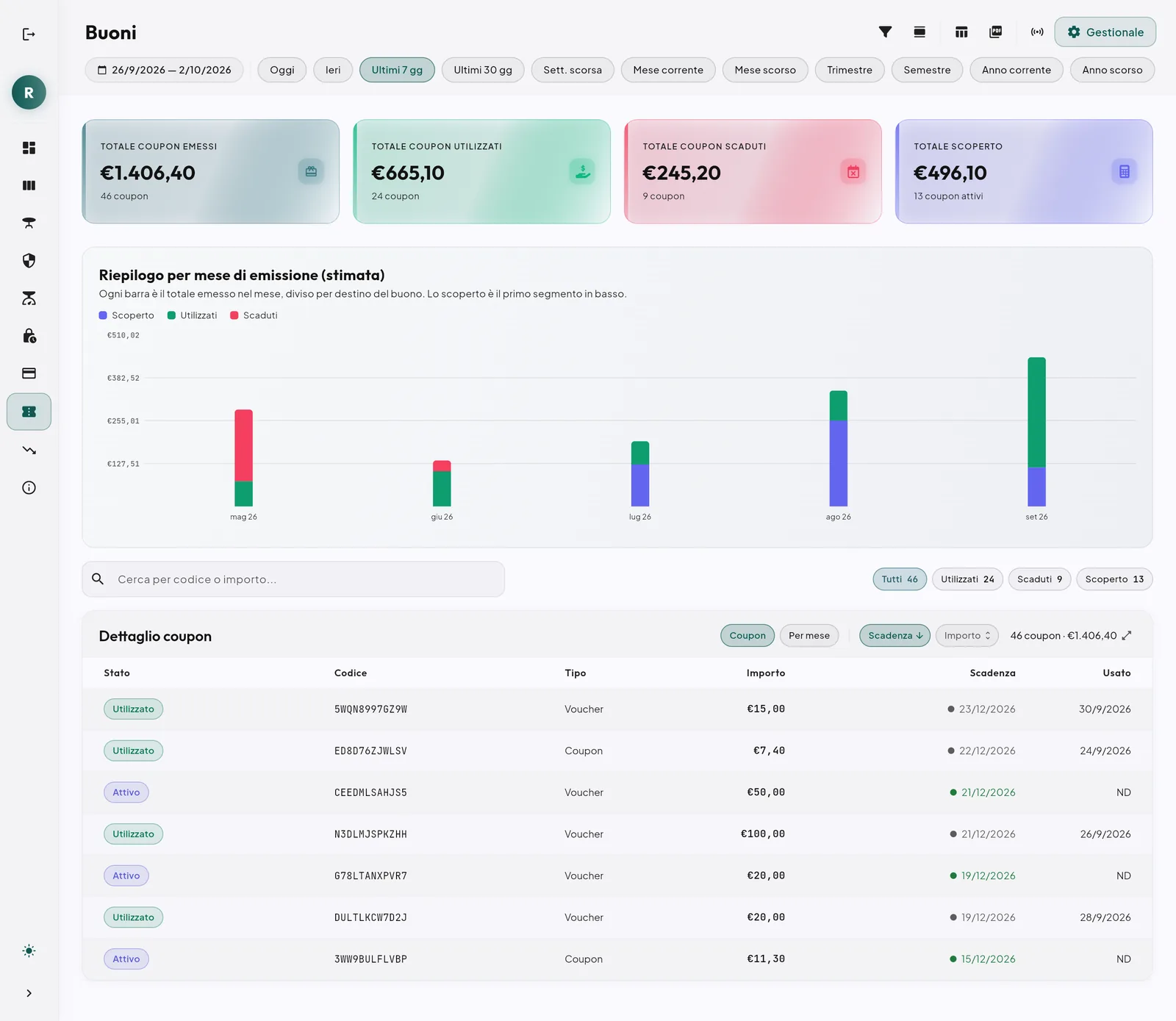Viewport: 1176px width, 1021px height.
Task: Filter by Scaduti 9 coupons
Action: coord(1039,579)
